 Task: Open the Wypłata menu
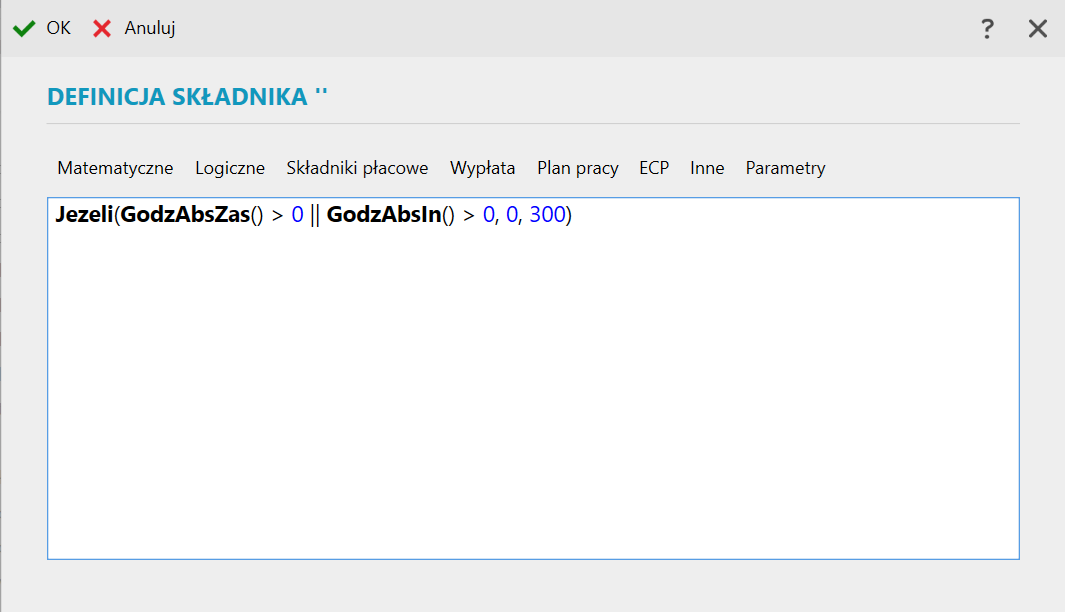pos(482,168)
